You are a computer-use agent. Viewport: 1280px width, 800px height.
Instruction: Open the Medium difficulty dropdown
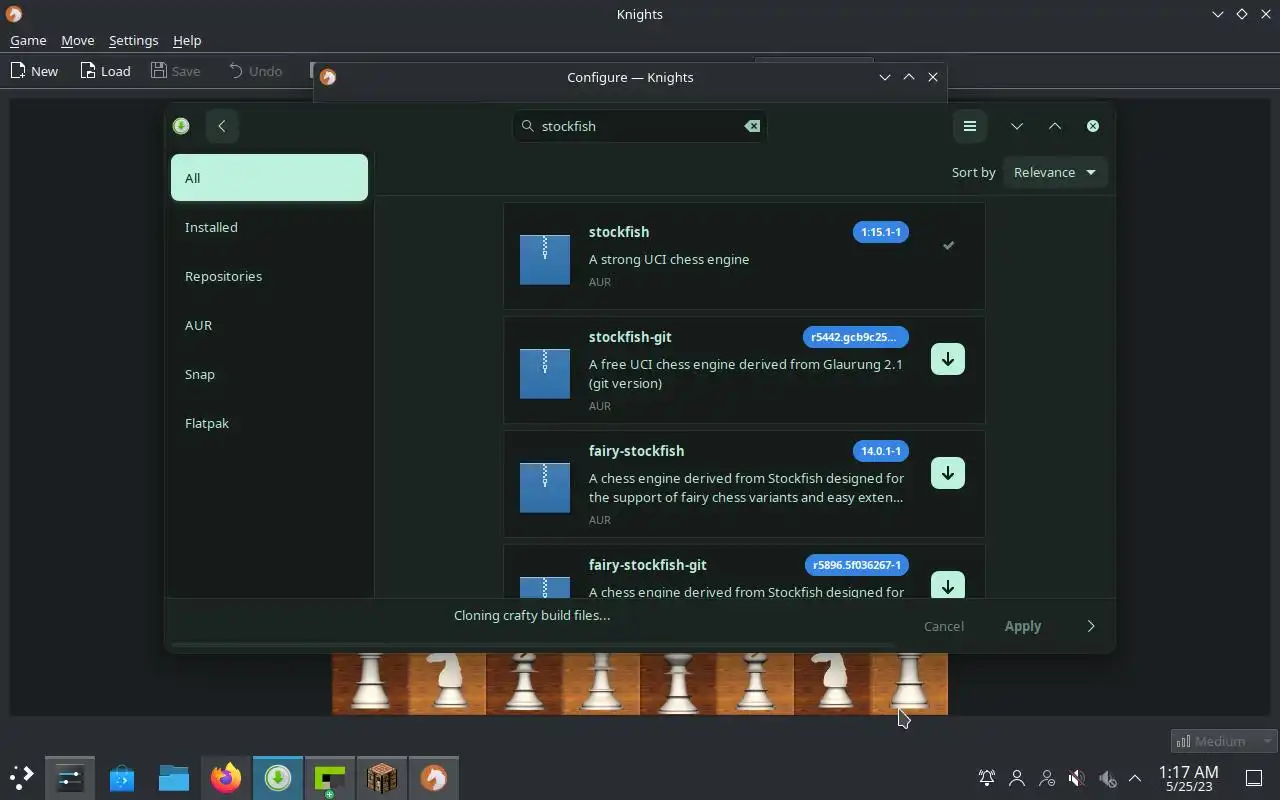(1224, 741)
